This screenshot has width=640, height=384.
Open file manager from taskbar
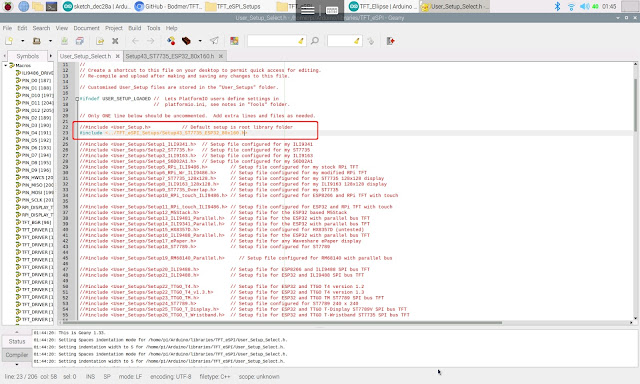point(38,6)
